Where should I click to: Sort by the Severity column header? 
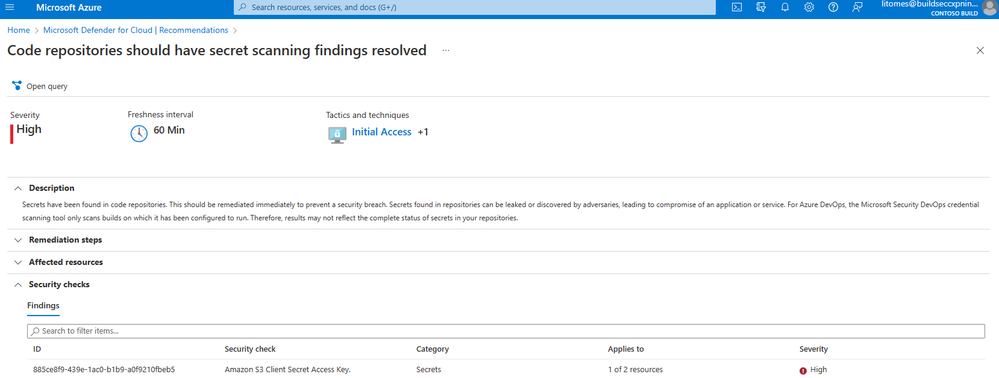(814, 349)
